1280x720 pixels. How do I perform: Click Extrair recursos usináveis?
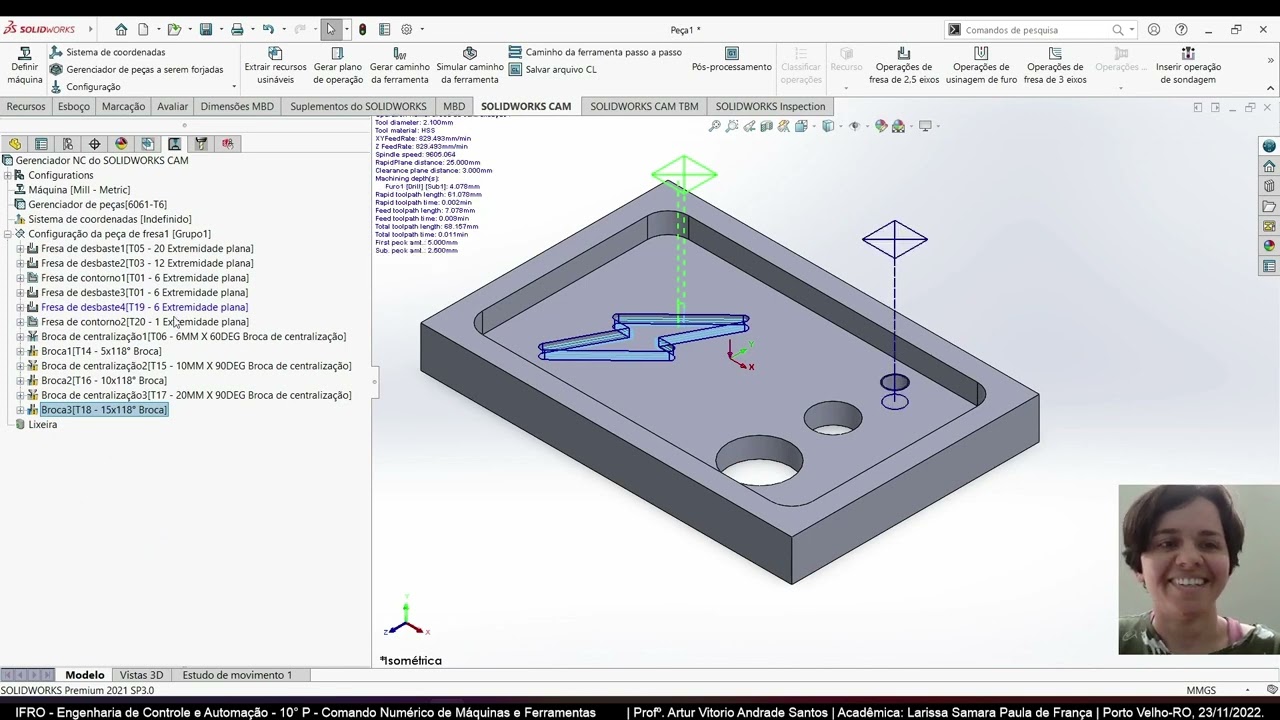(275, 66)
